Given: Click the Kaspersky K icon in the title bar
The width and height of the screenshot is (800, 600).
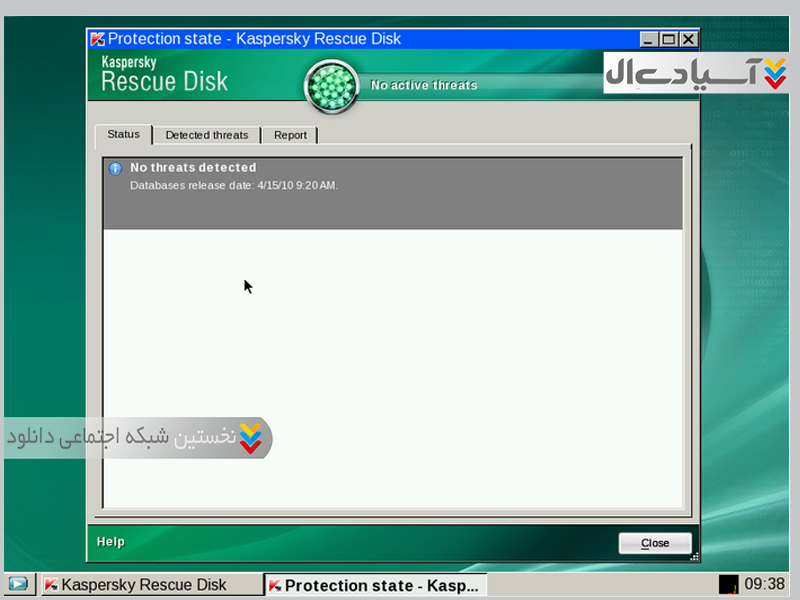Looking at the screenshot, I should pyautogui.click(x=97, y=39).
